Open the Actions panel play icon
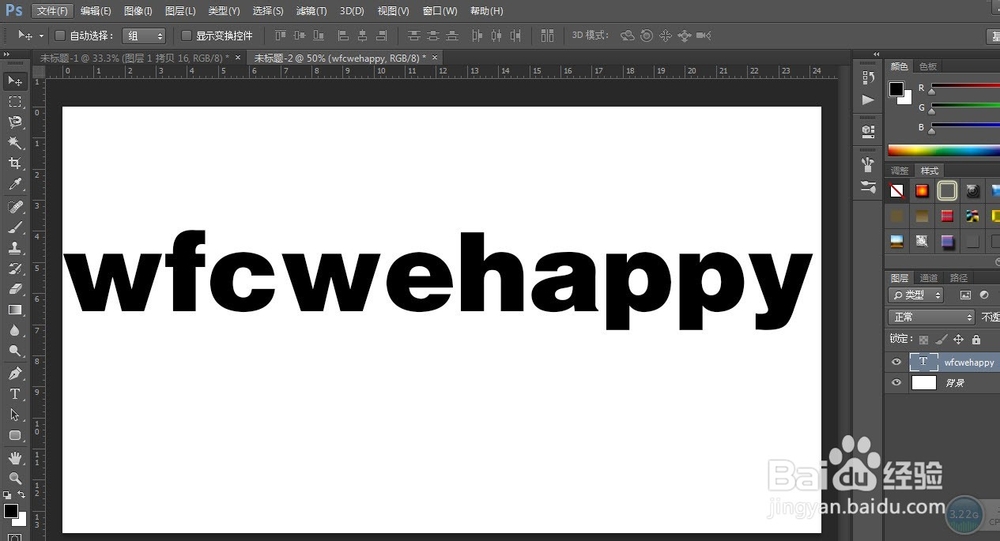Image resolution: width=1000 pixels, height=541 pixels. point(868,100)
